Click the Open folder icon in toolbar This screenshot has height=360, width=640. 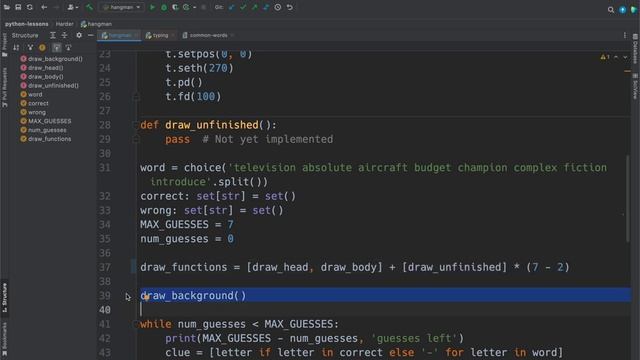point(7,7)
